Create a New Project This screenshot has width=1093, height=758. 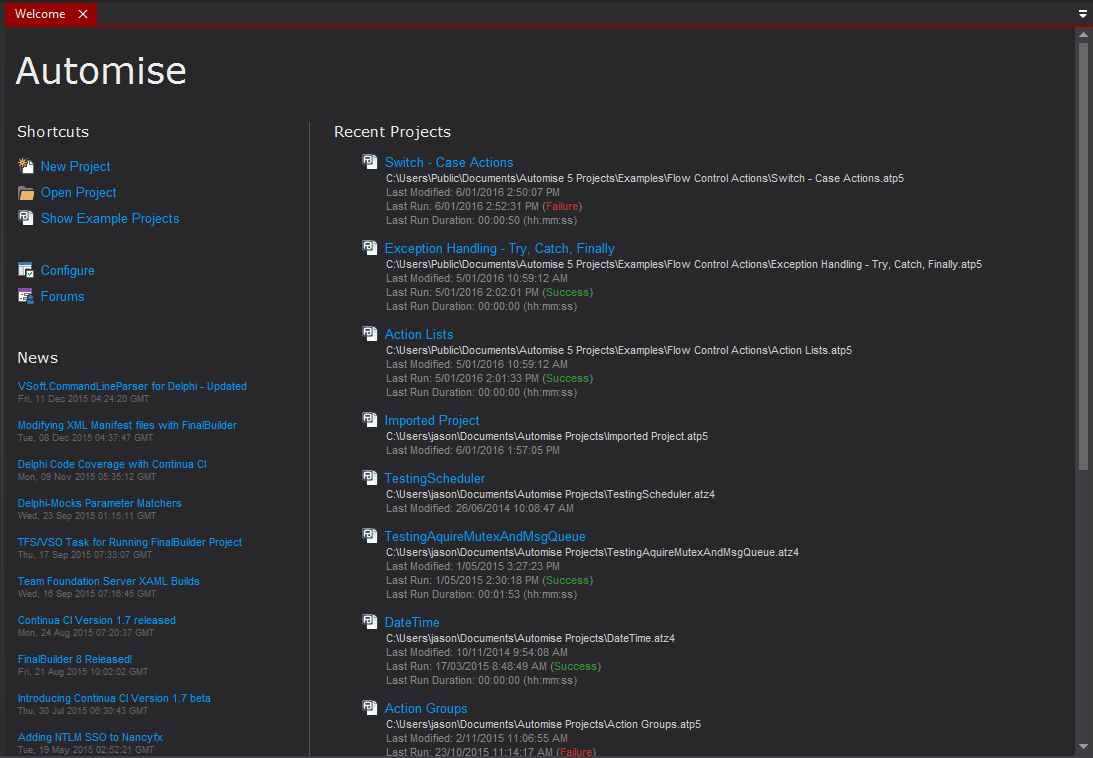pos(75,167)
